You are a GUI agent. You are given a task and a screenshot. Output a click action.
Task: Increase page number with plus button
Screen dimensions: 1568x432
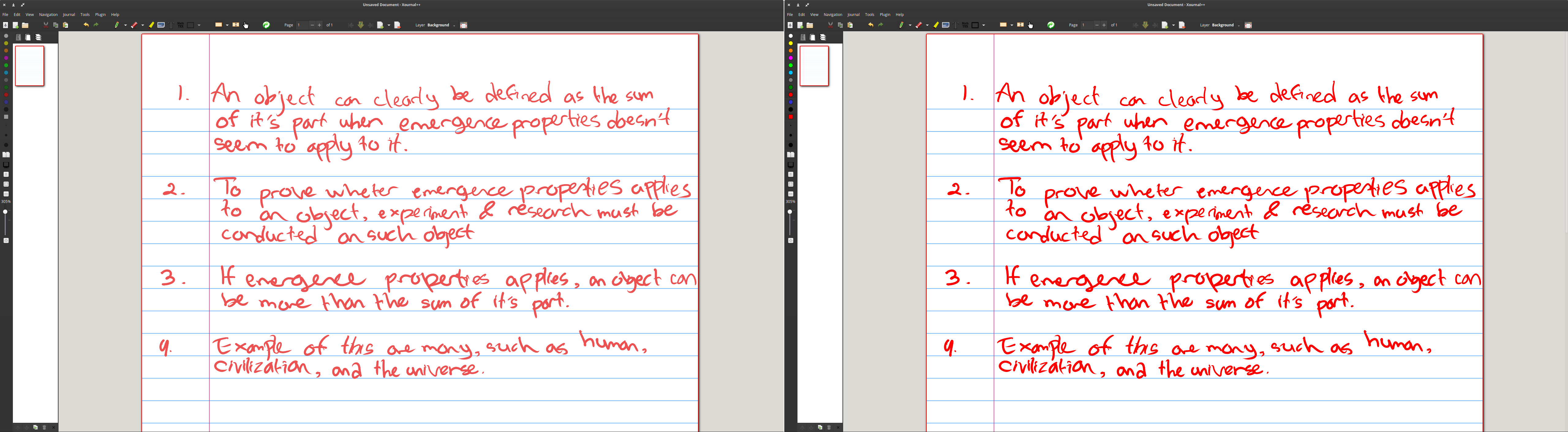click(x=319, y=25)
